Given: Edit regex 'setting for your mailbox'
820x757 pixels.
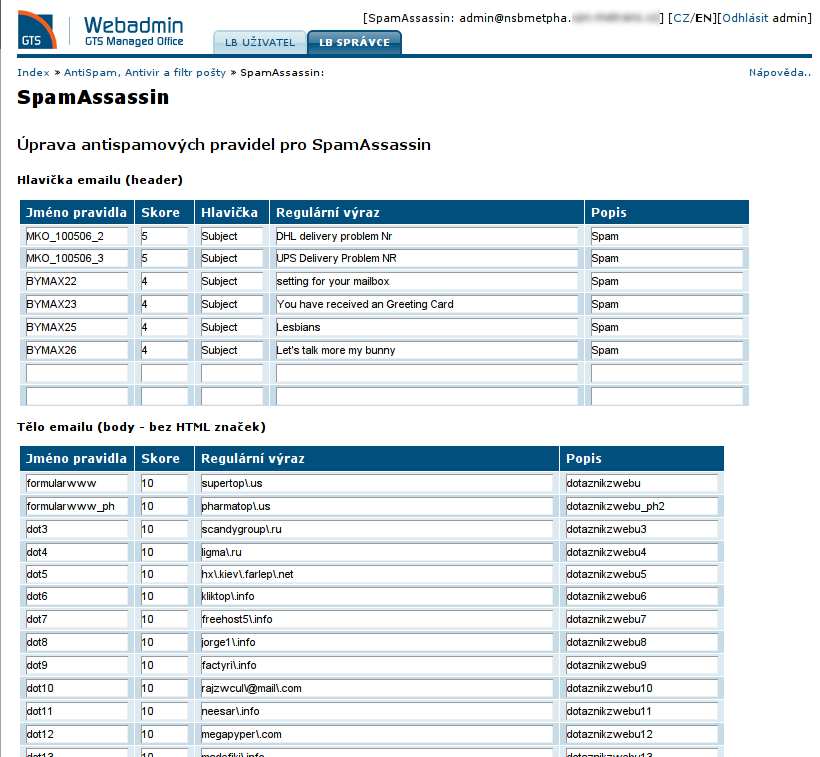Looking at the screenshot, I should click(427, 281).
